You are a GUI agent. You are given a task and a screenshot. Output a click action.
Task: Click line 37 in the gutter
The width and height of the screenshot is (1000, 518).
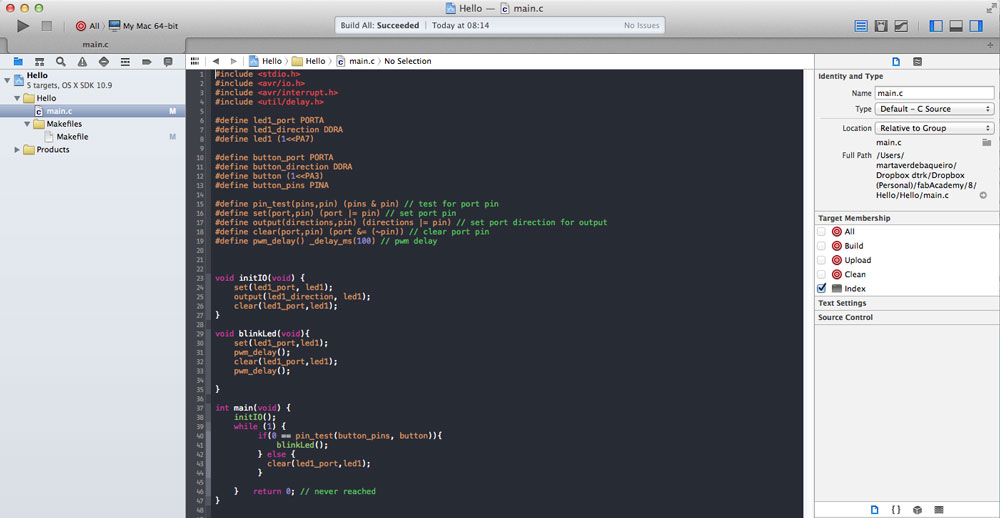click(200, 408)
